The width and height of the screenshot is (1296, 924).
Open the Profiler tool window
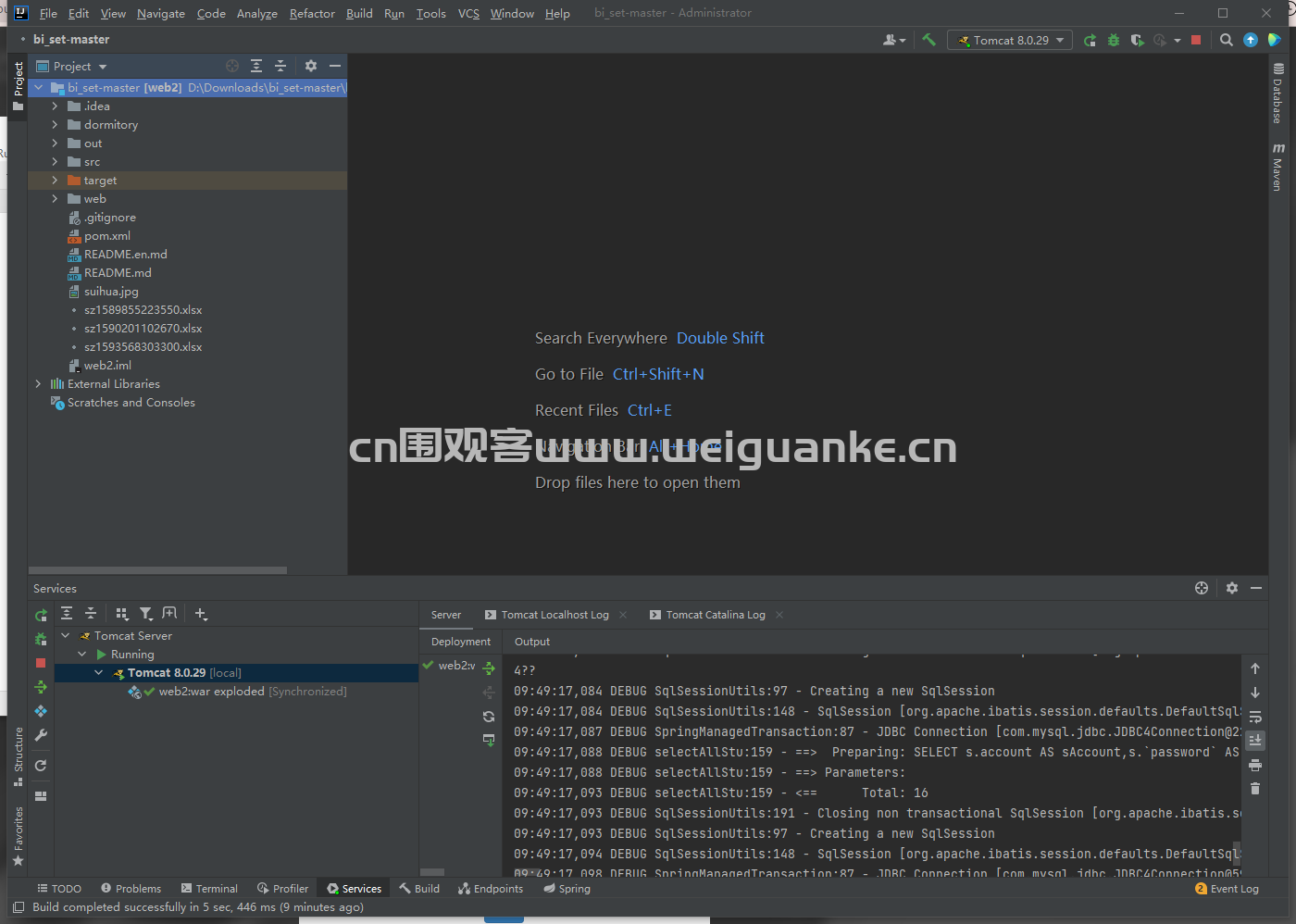click(282, 889)
